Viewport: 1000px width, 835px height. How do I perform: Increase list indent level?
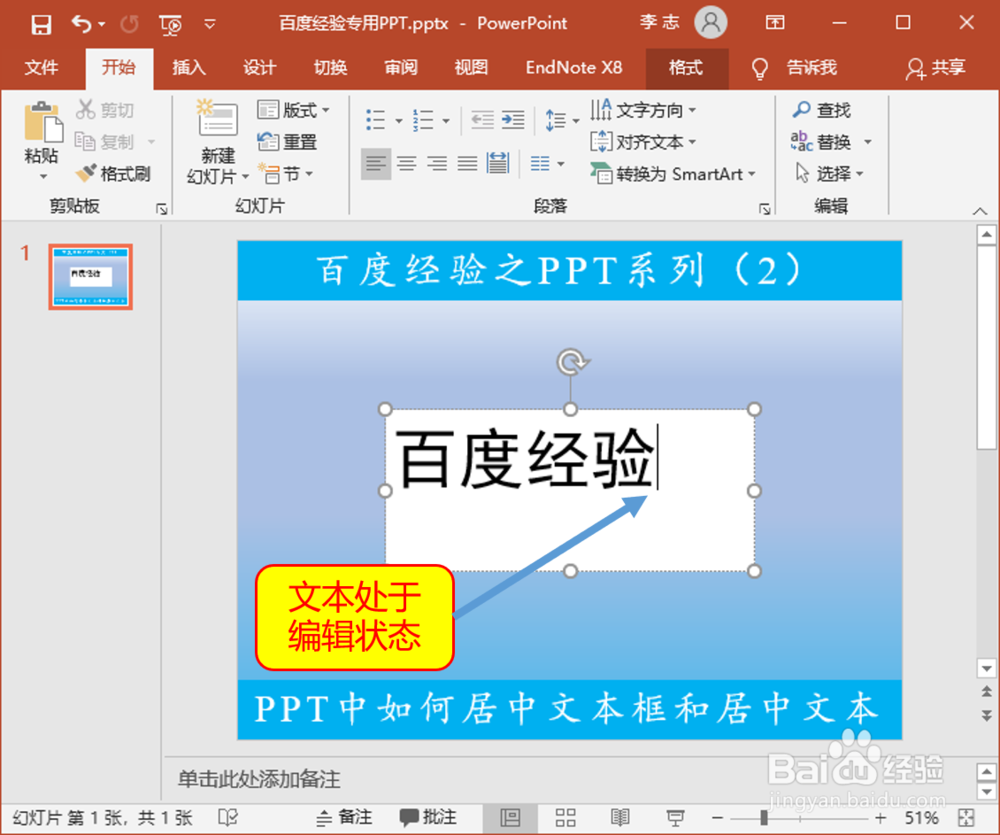point(513,119)
